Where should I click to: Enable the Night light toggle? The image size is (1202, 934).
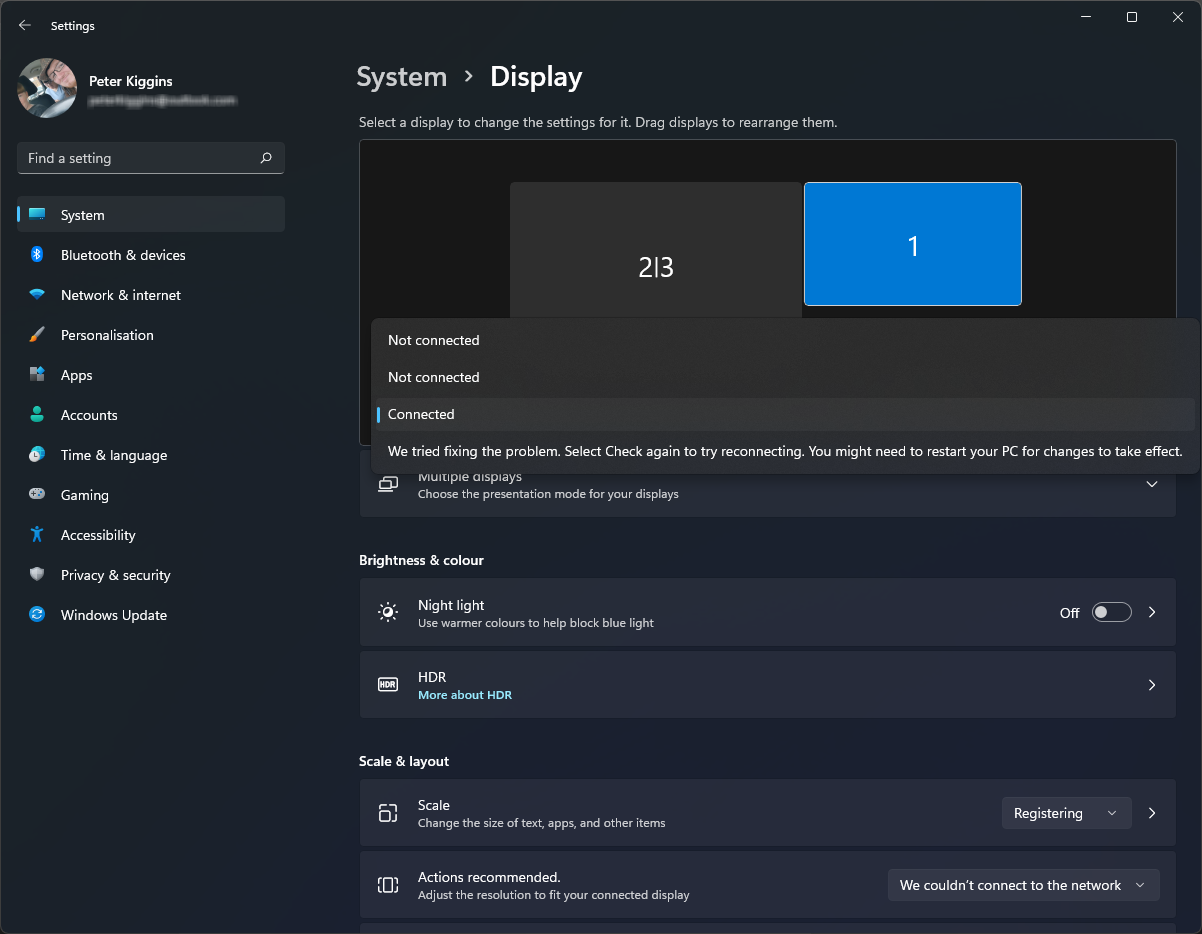[1111, 612]
